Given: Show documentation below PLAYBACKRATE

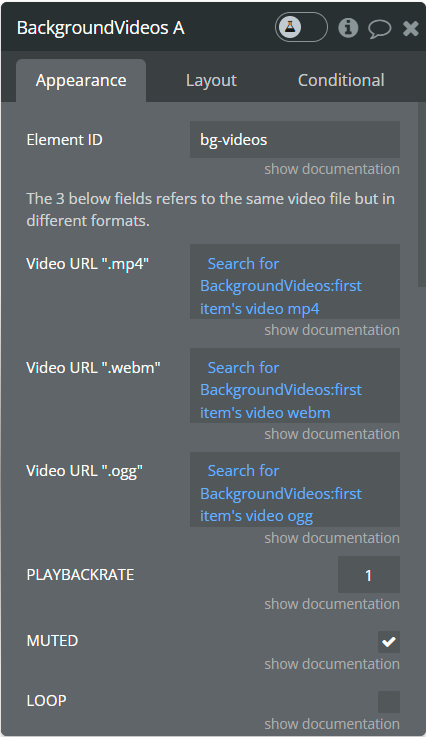Looking at the screenshot, I should point(331,604).
